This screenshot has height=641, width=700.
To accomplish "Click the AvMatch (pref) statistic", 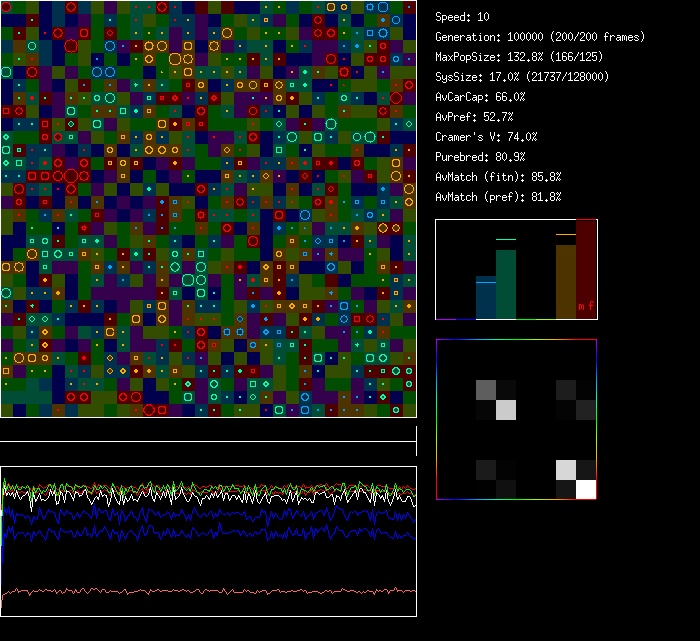I will tap(498, 197).
